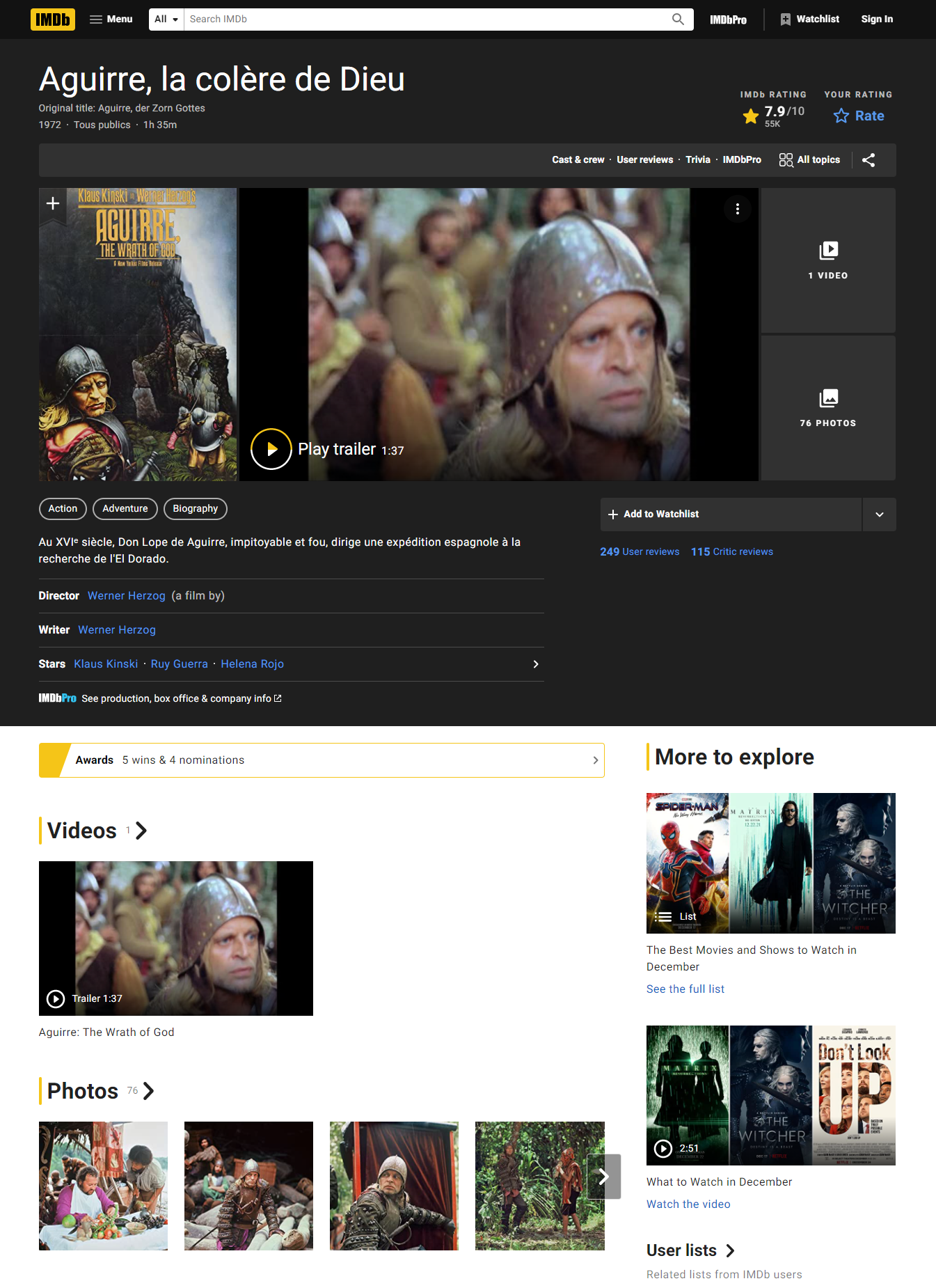Screen dimensions: 936x1288
Task: Click the plus ribbon on poster
Action: 53,204
